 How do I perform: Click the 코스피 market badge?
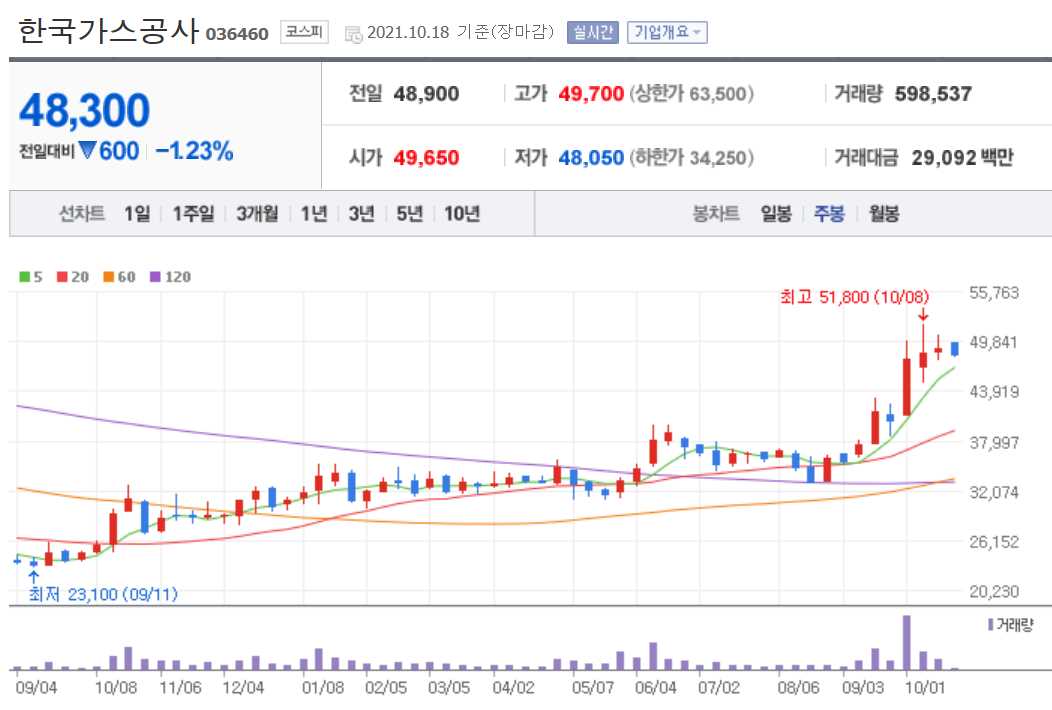pos(304,32)
